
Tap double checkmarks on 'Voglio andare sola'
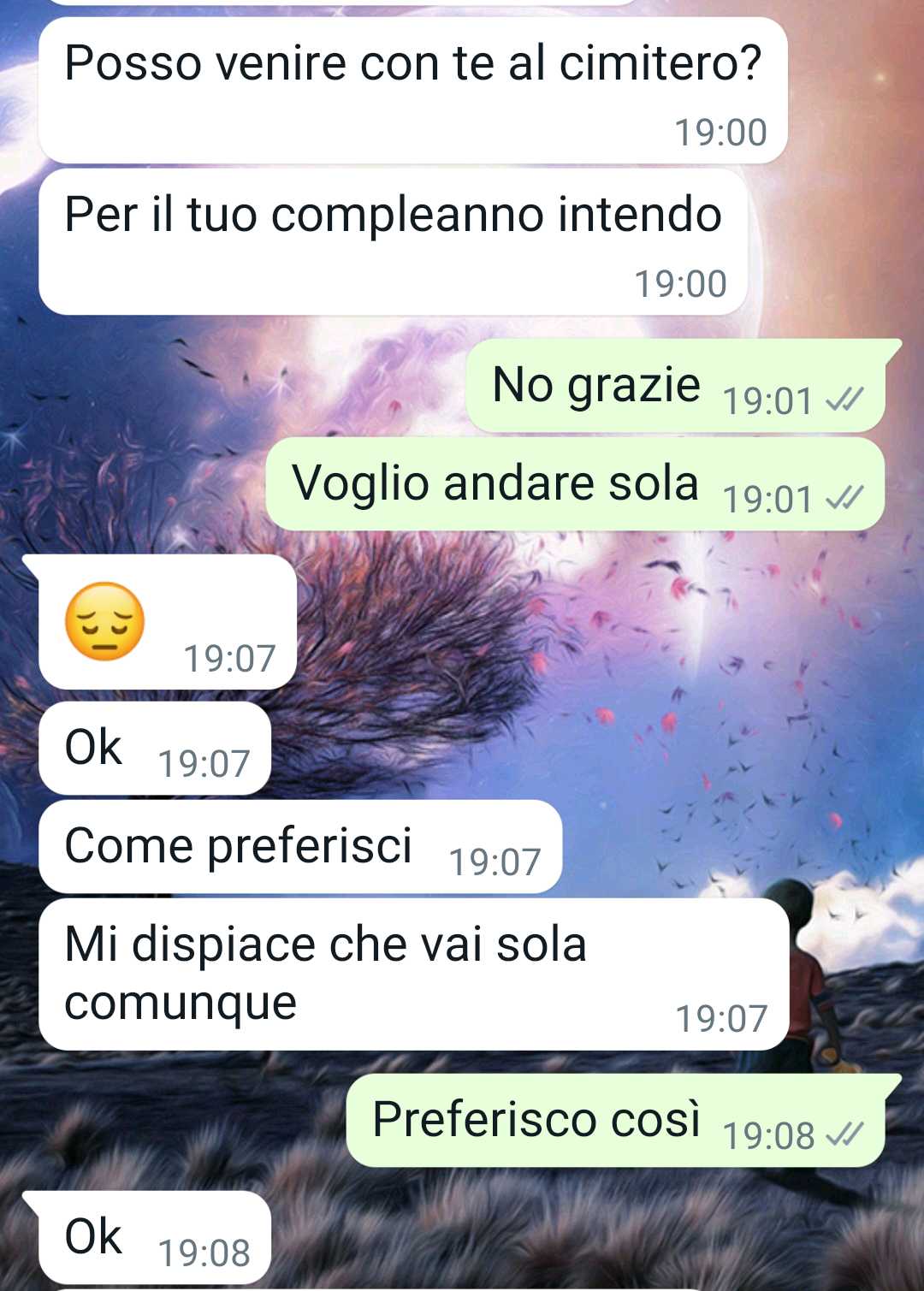844,497
